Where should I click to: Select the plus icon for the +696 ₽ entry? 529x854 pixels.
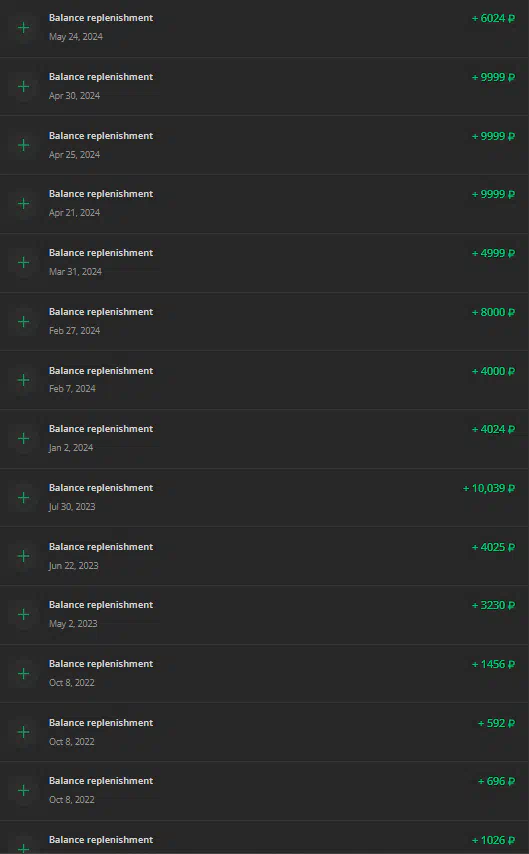tap(23, 790)
